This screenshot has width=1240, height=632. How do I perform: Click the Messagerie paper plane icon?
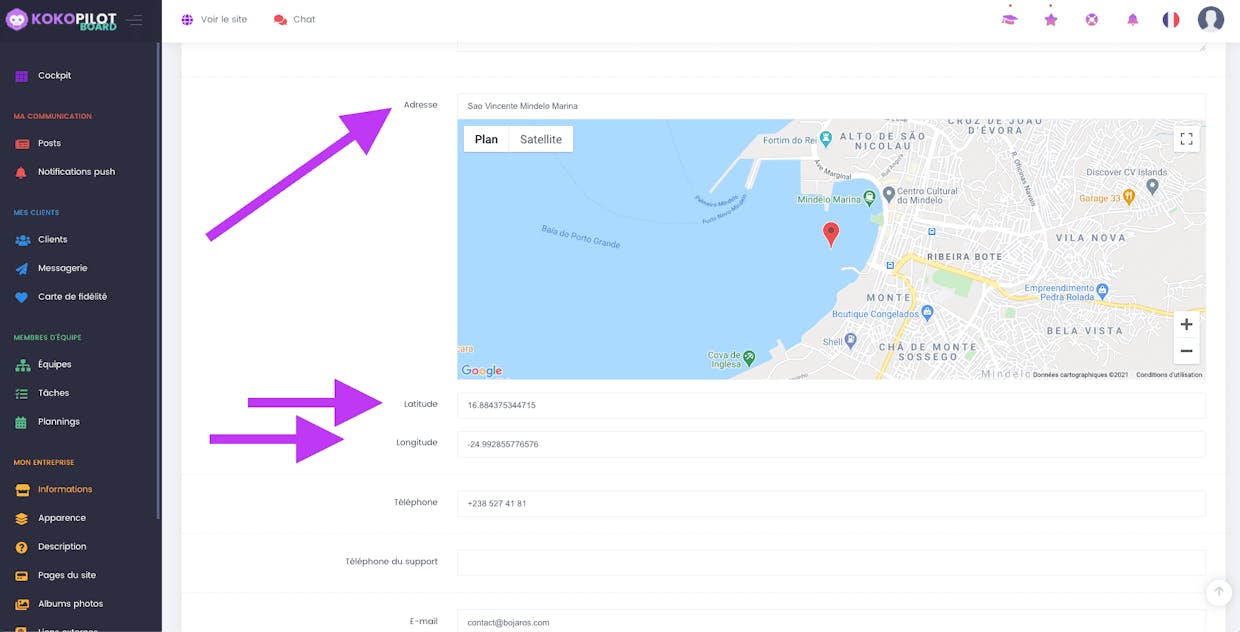pos(22,269)
